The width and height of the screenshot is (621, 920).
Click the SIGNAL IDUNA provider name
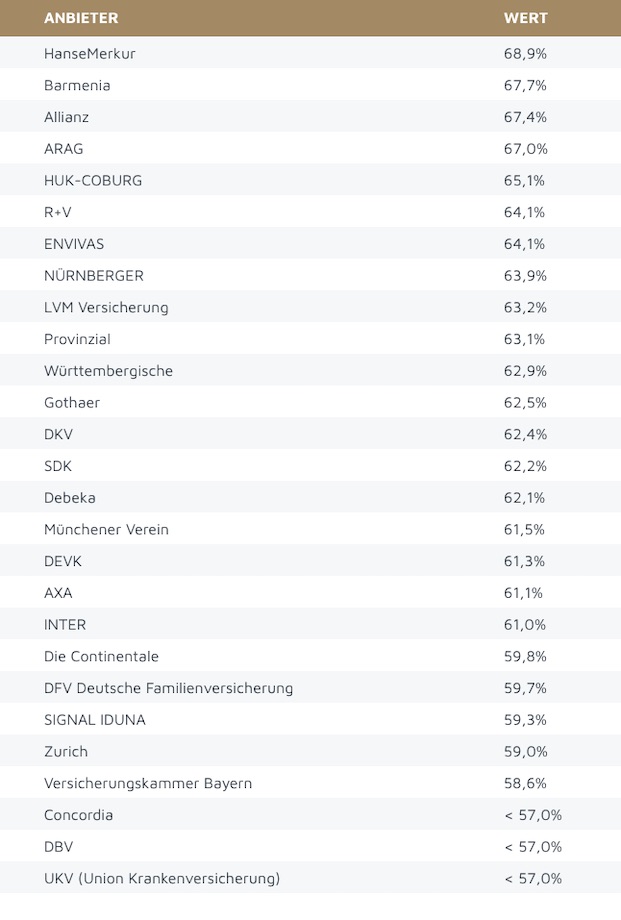click(x=96, y=720)
